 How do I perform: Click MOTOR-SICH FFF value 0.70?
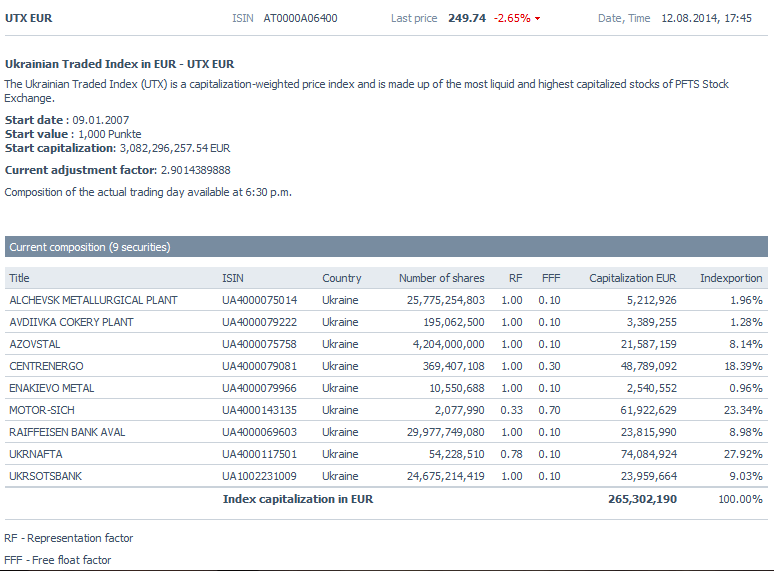[549, 410]
